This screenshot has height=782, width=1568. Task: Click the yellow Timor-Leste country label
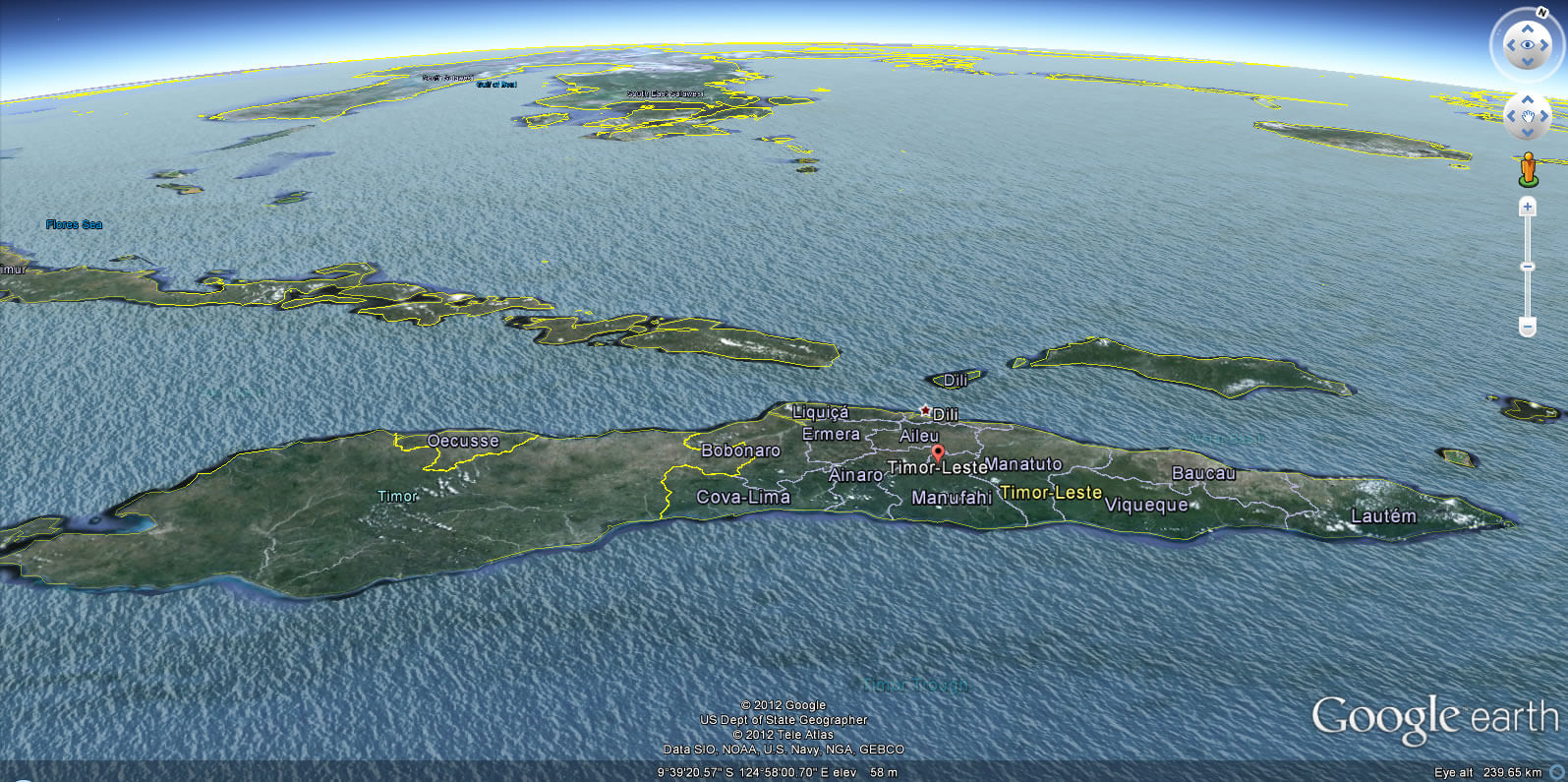(x=1050, y=492)
